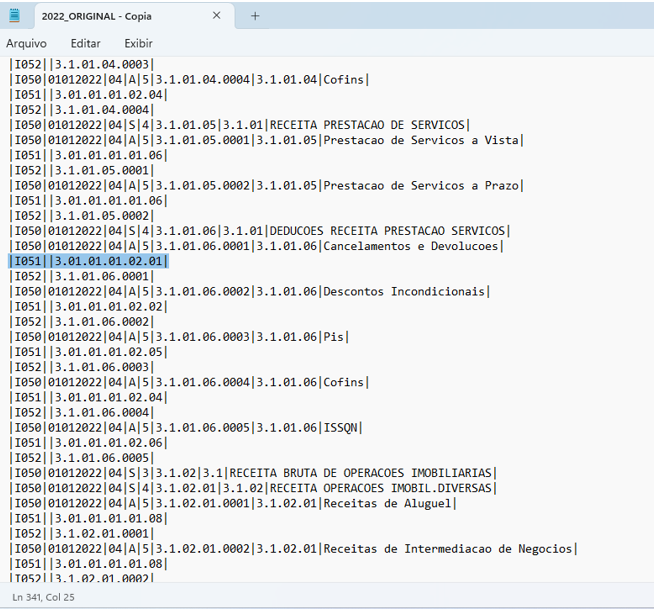Open the Exibir menu
Image resolution: width=654 pixels, height=609 pixels.
click(138, 43)
